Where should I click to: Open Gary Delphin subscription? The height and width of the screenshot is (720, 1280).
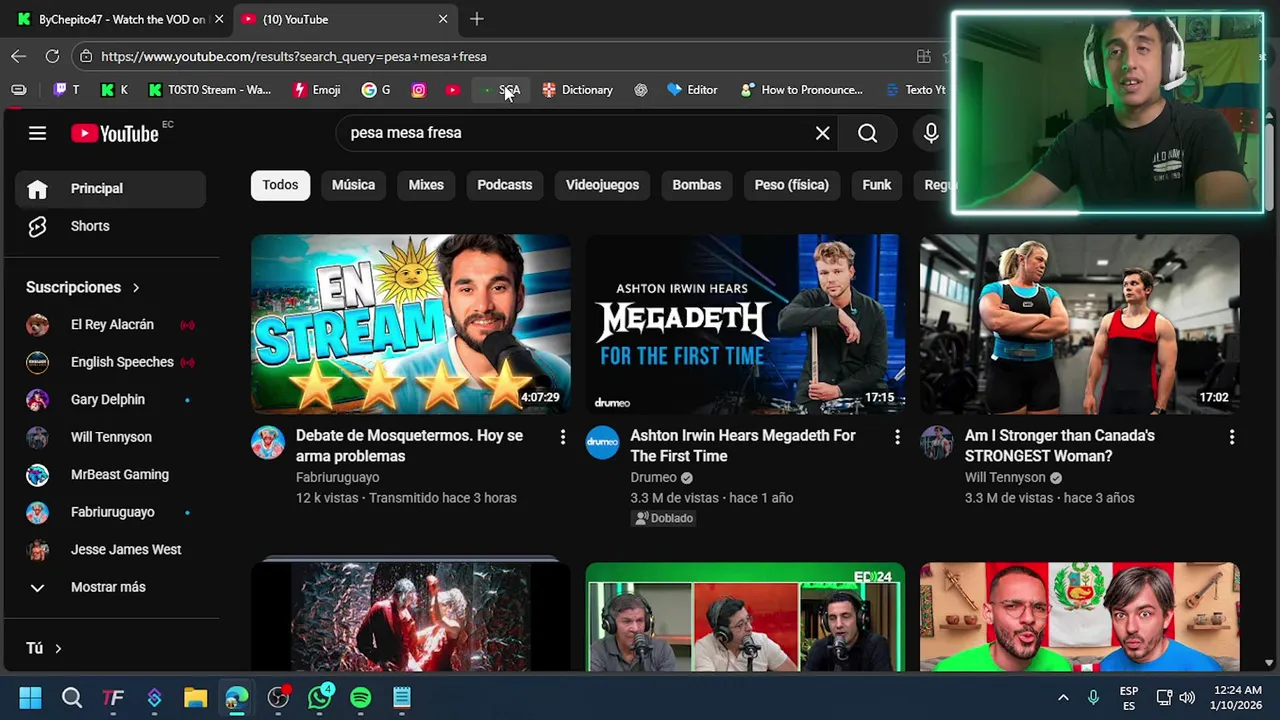[x=110, y=400]
